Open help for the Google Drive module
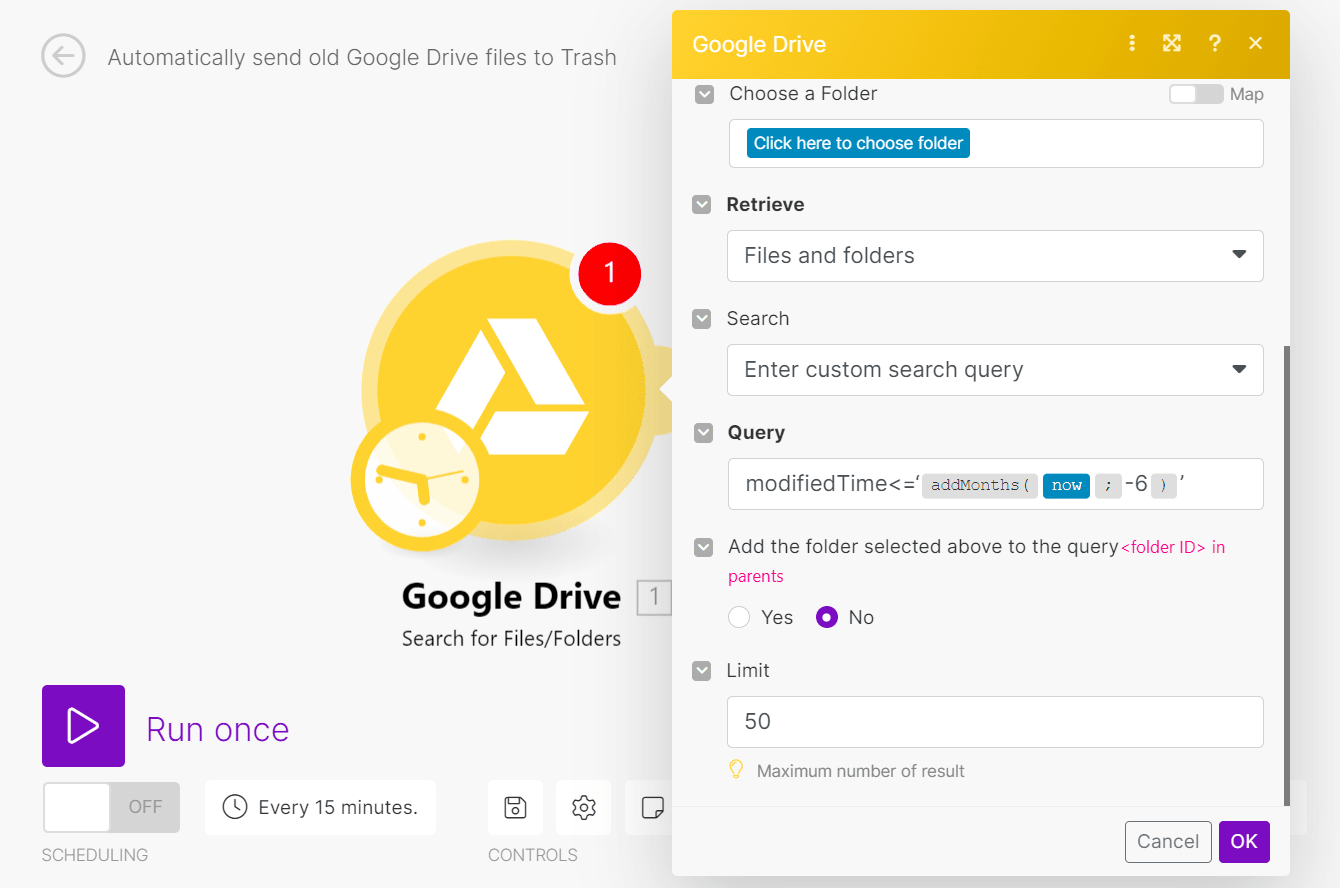The height and width of the screenshot is (888, 1340). coord(1214,43)
